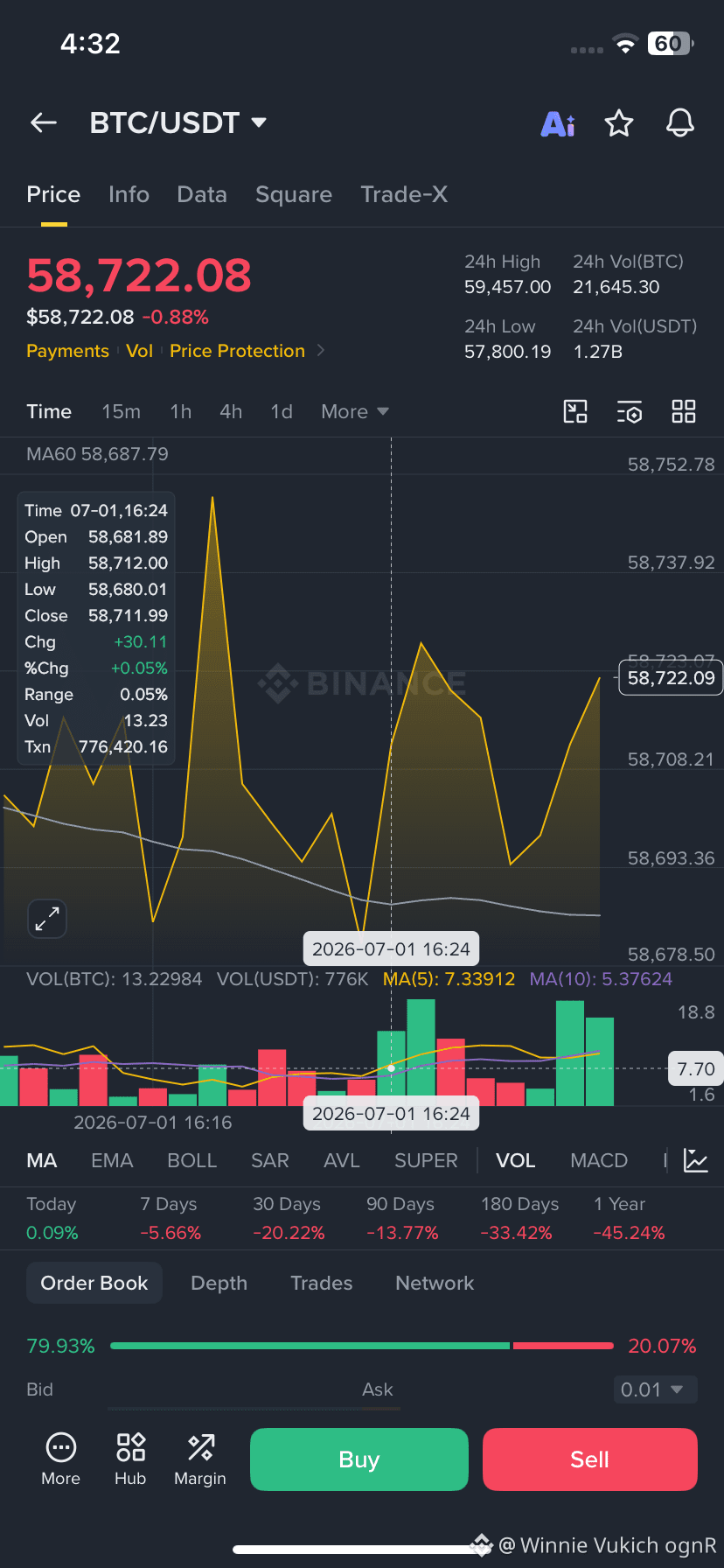Select the Price tab
Screen dimensions: 724x1568
click(53, 194)
